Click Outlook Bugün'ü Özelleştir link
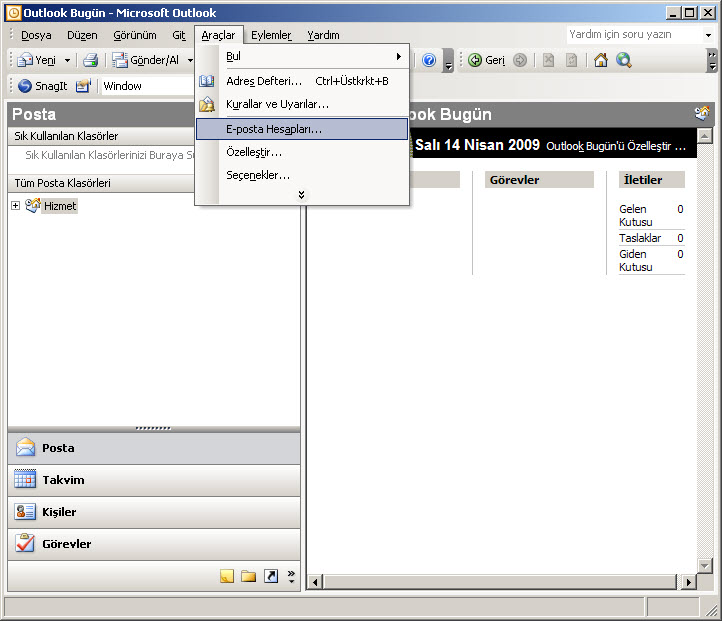722x621 pixels. point(616,146)
